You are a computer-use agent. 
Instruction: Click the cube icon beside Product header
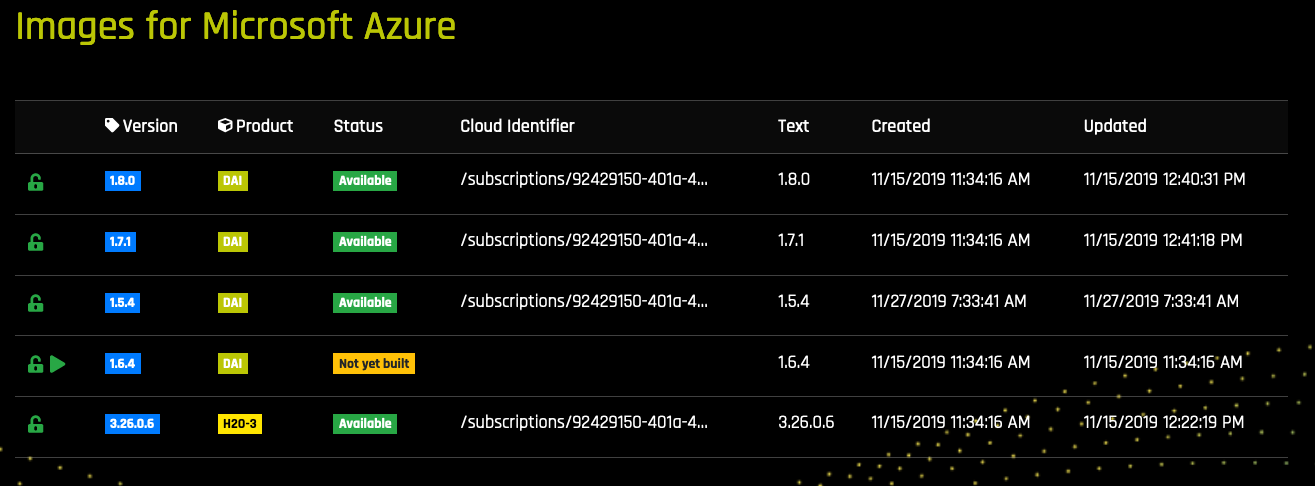pyautogui.click(x=225, y=126)
